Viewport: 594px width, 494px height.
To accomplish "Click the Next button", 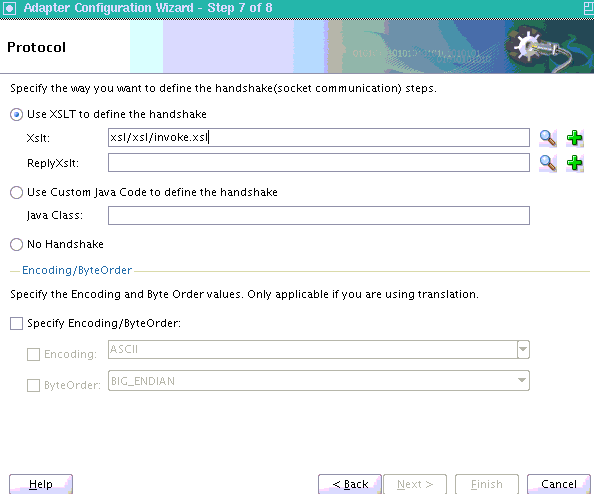I will [415, 484].
